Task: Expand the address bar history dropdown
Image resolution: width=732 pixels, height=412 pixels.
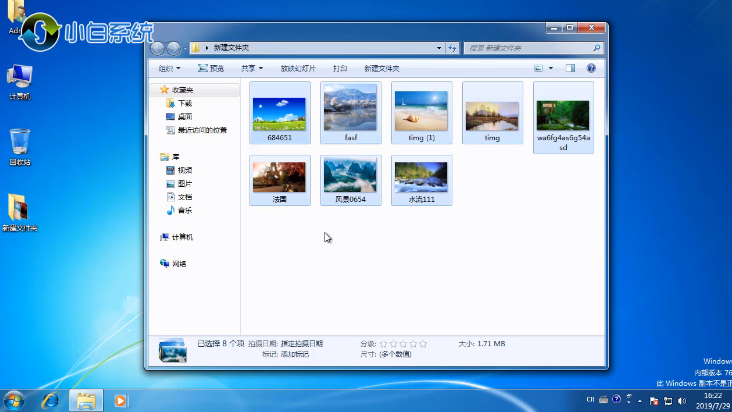Action: 439,48
